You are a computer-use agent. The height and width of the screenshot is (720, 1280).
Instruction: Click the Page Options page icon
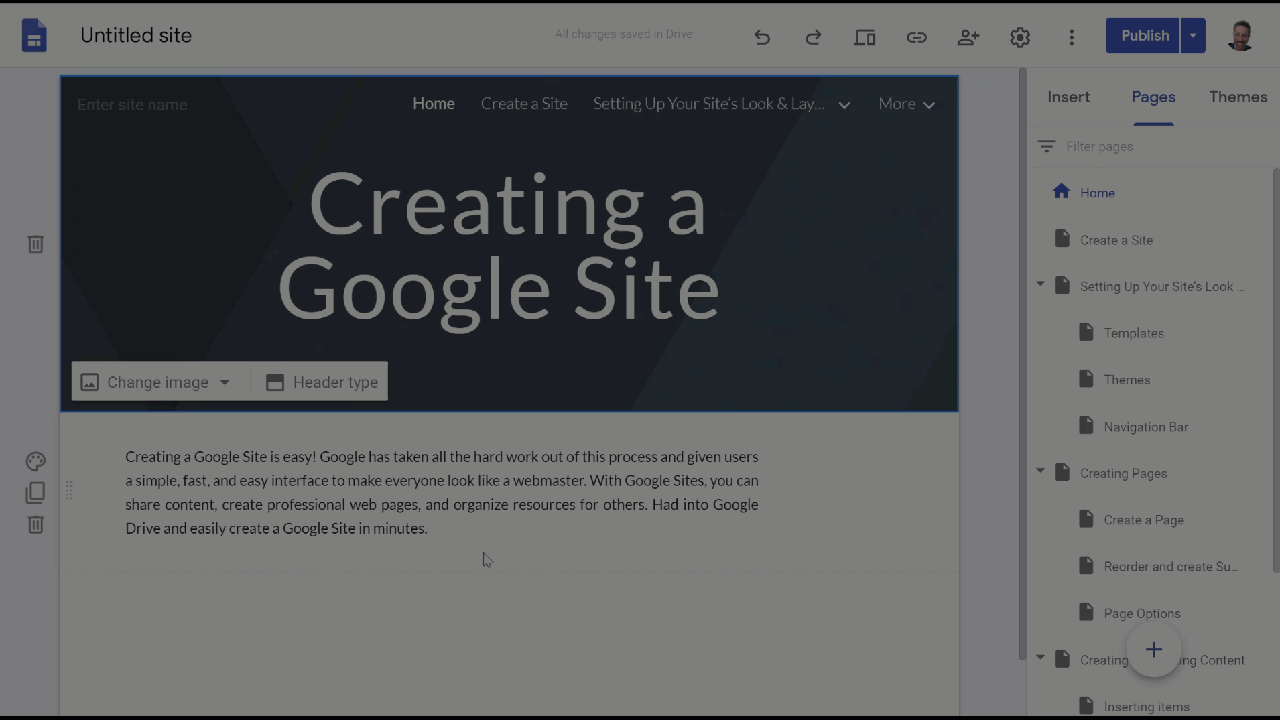click(x=1086, y=613)
